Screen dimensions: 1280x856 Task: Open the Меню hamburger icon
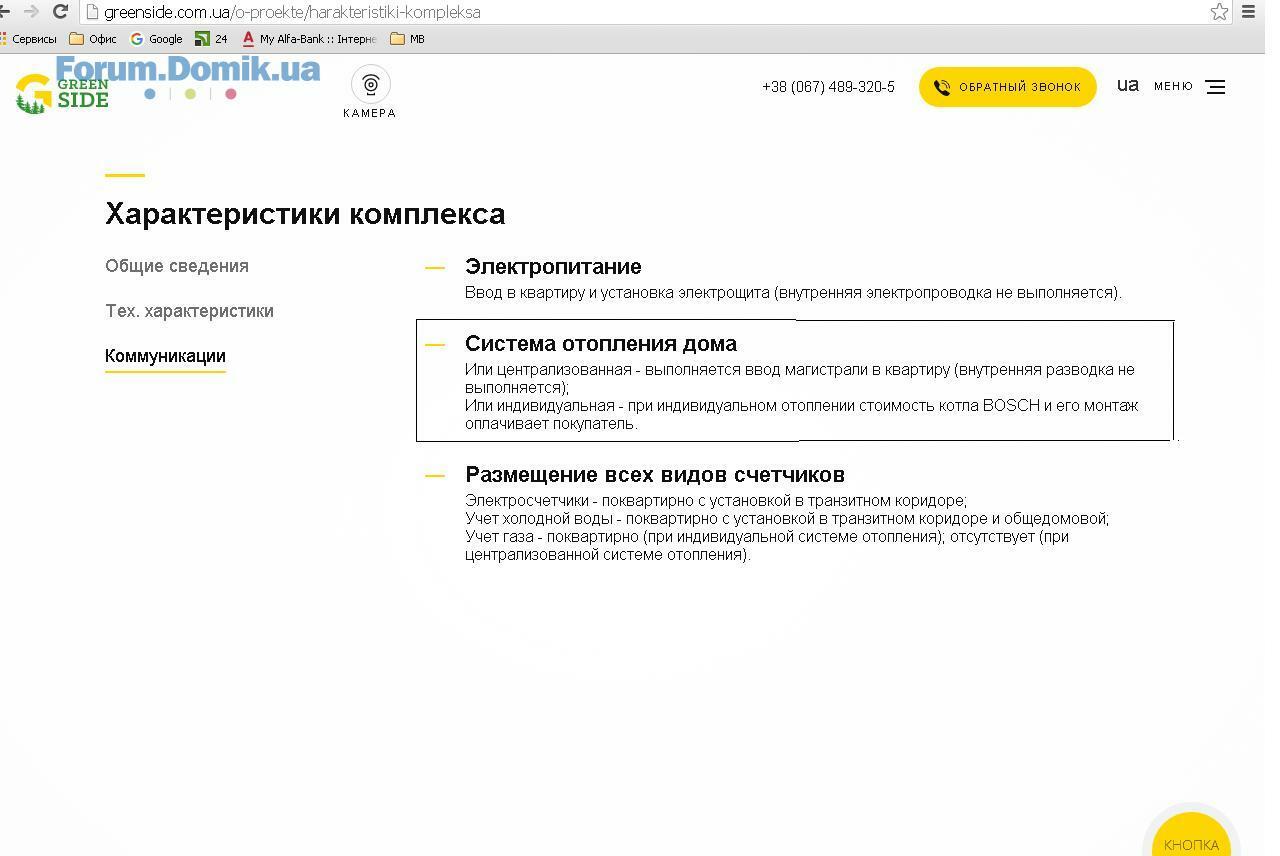[1214, 87]
